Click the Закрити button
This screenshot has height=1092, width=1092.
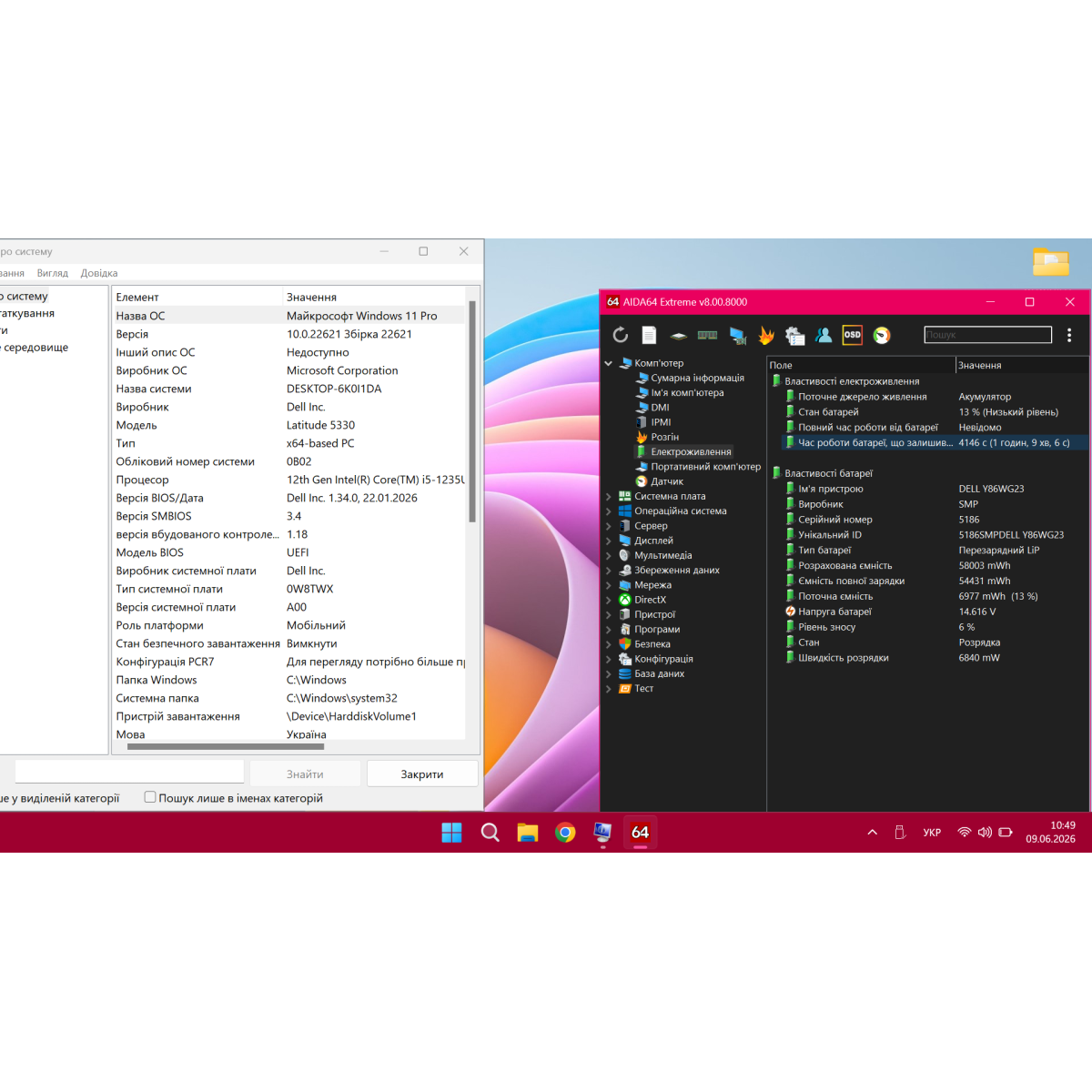tap(422, 774)
